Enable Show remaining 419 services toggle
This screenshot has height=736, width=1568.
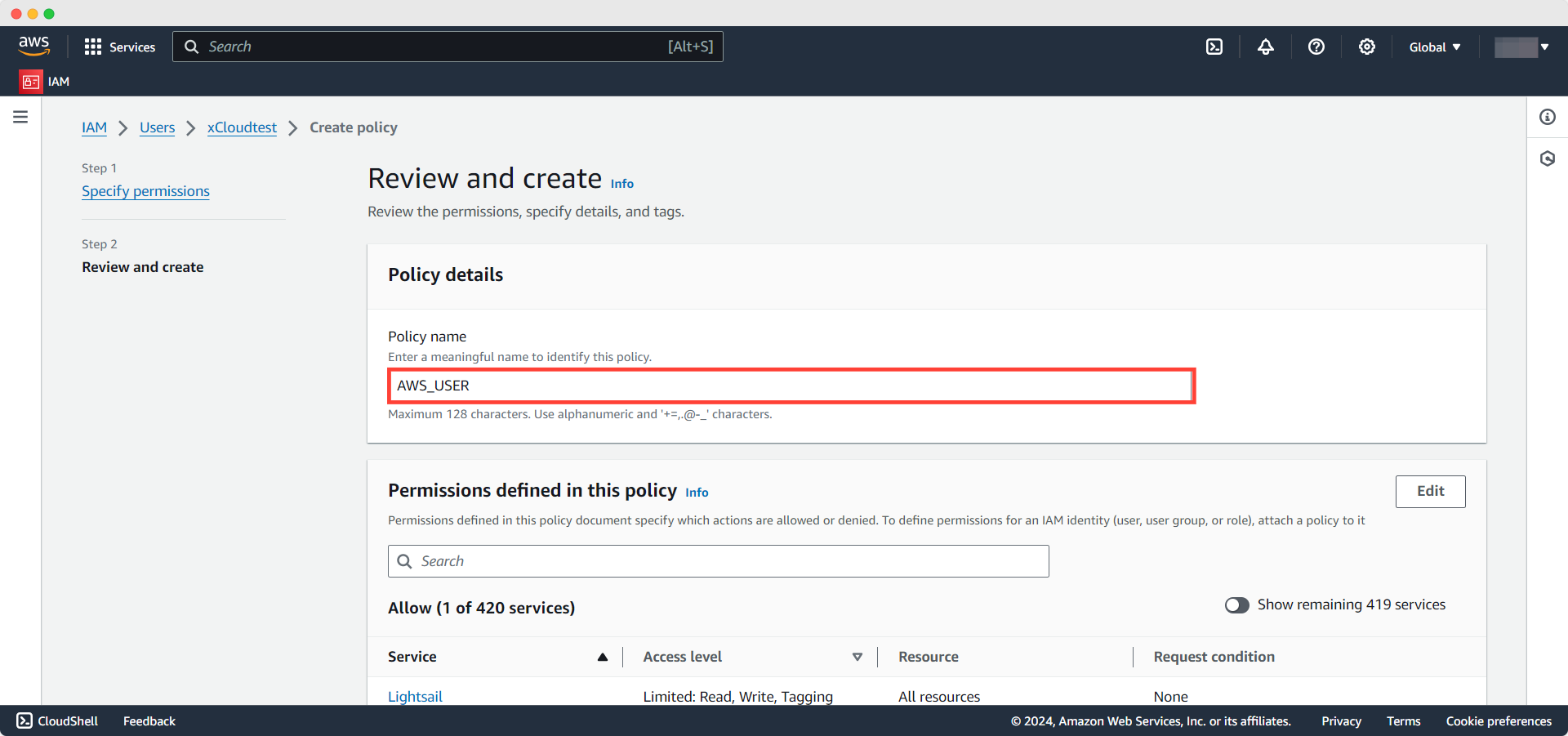(1236, 605)
